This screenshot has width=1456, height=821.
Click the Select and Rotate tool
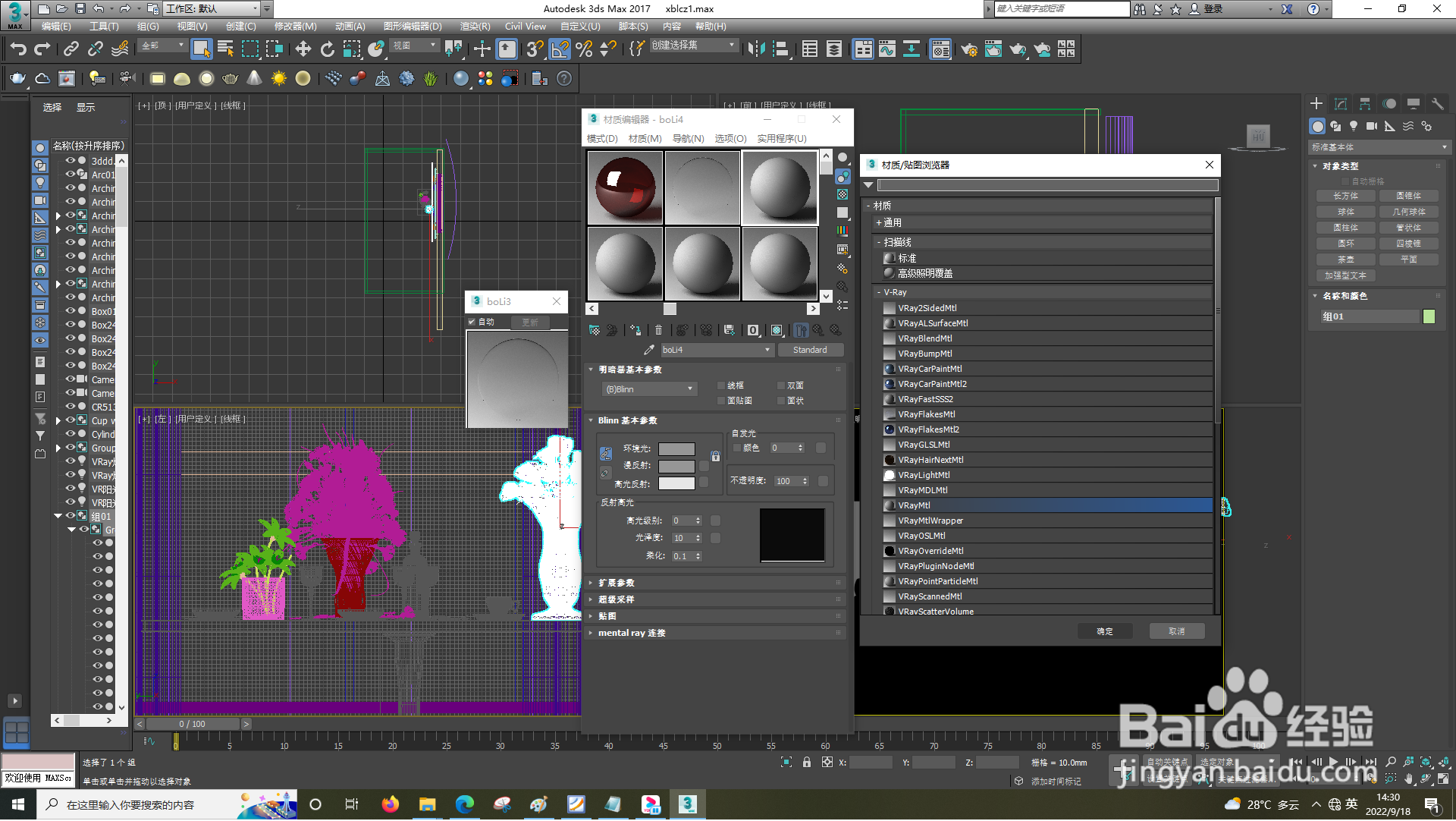coord(328,50)
